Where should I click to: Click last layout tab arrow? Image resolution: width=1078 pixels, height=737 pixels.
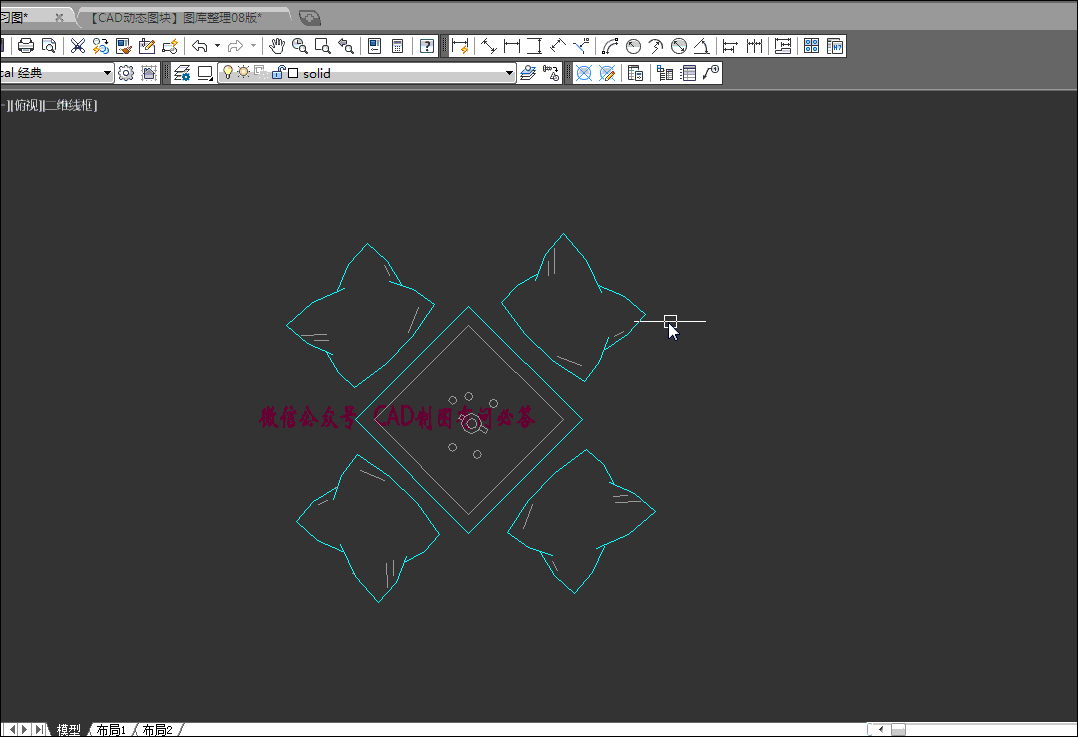tap(38, 729)
